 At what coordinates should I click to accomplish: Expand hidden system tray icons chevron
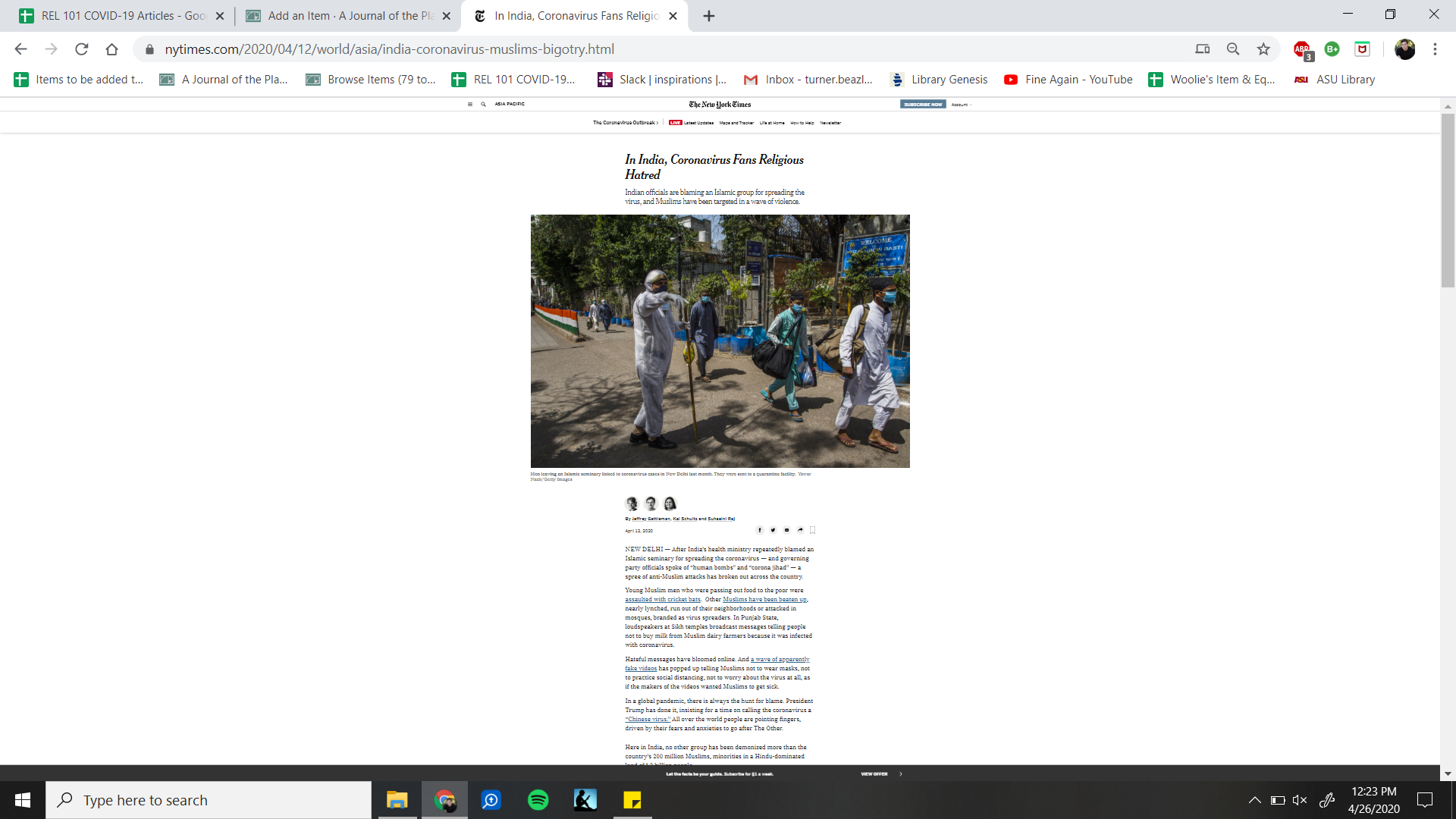[x=1254, y=800]
